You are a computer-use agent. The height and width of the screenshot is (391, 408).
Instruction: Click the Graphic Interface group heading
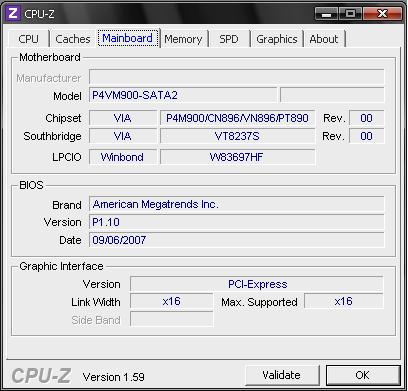pyautogui.click(x=61, y=266)
